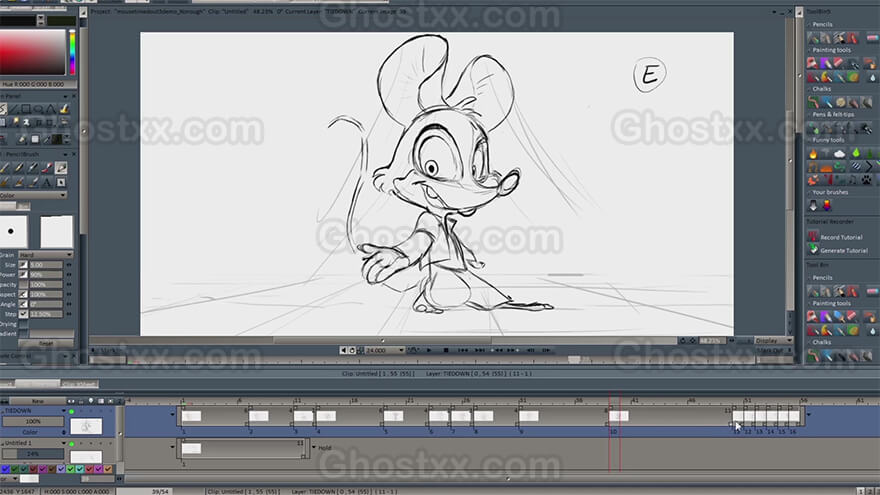Click the rainbow hue slider strip

(72, 52)
